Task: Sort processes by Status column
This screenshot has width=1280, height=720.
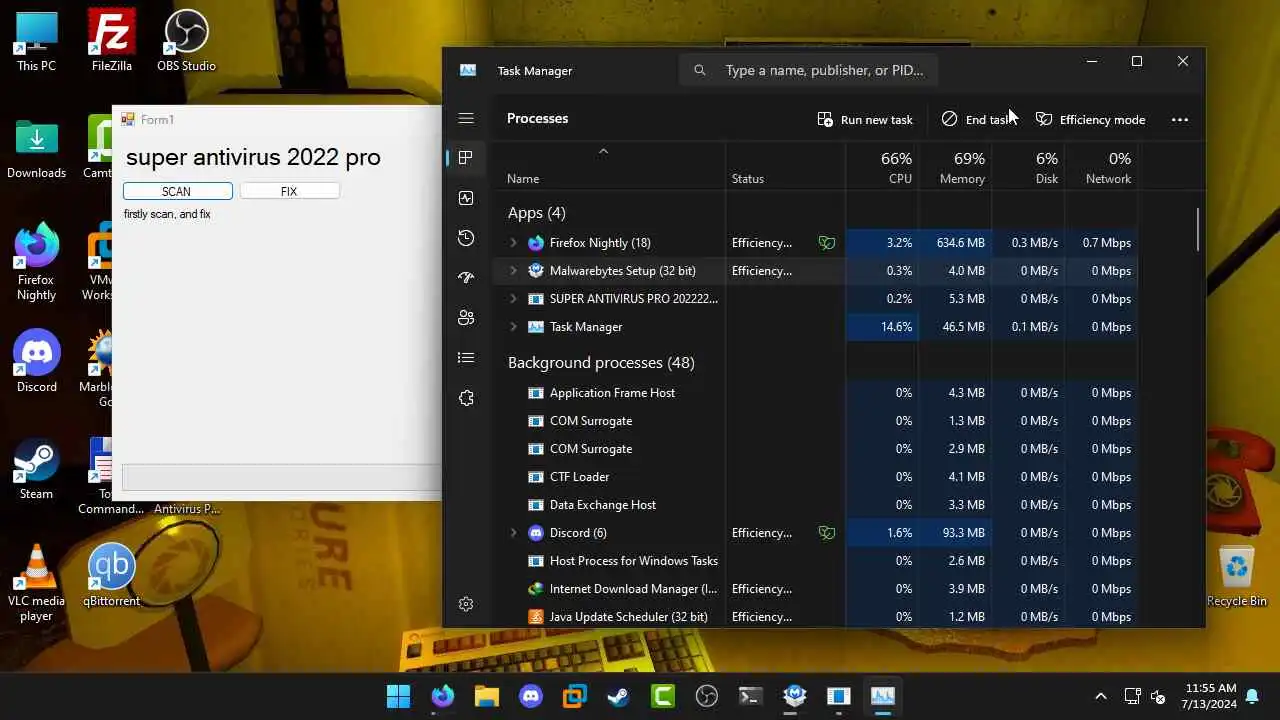Action: [x=786, y=166]
